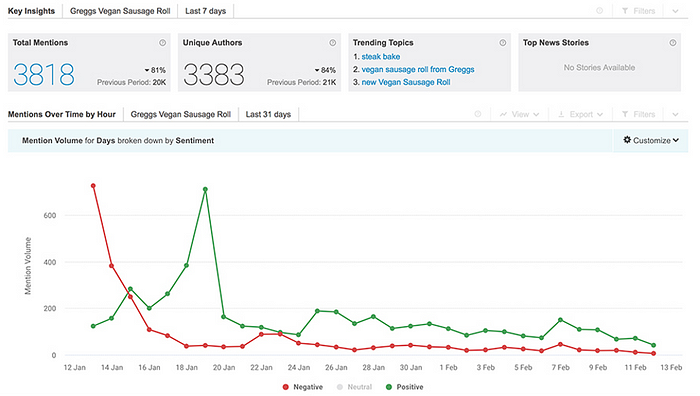Expand the Key Insights panel chevron

pyautogui.click(x=675, y=11)
